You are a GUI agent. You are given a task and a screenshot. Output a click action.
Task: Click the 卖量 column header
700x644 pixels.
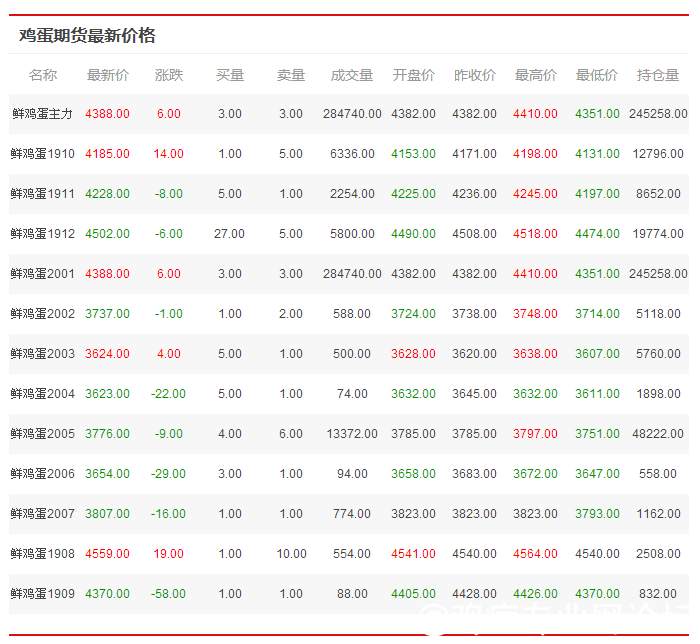tap(291, 75)
